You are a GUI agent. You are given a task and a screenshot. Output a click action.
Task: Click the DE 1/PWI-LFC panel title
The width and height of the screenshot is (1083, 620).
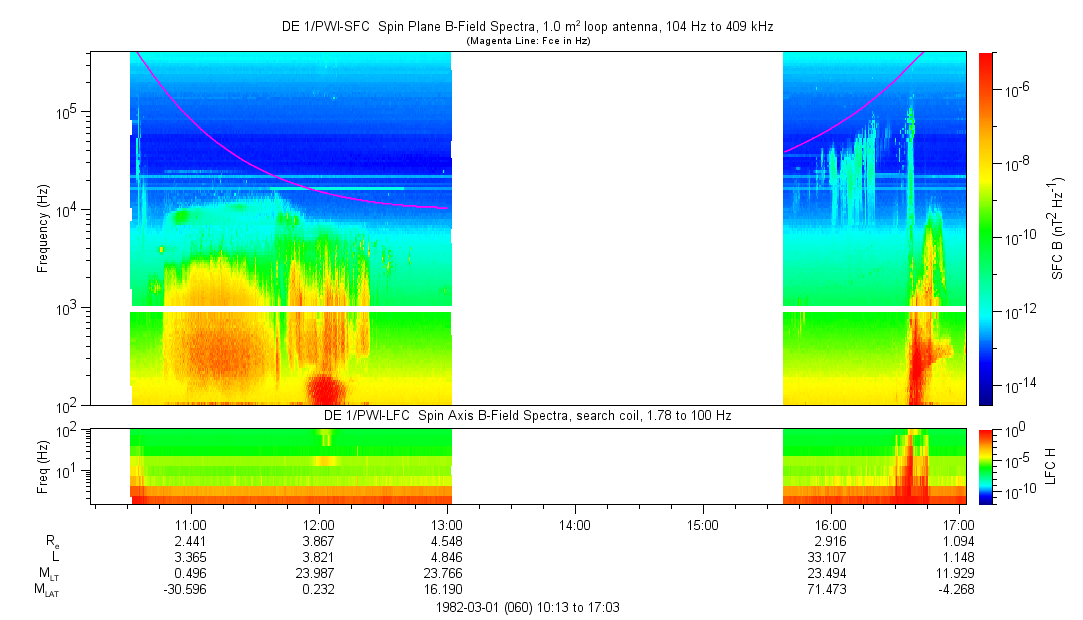(x=526, y=415)
